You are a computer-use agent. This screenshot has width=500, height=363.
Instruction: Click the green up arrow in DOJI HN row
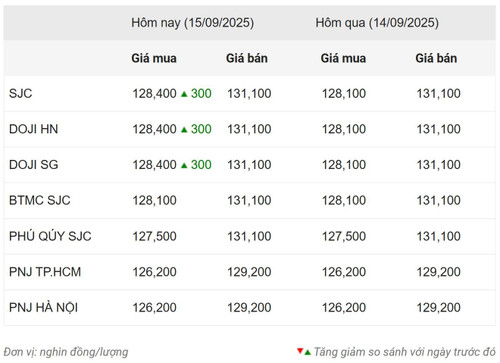point(184,130)
